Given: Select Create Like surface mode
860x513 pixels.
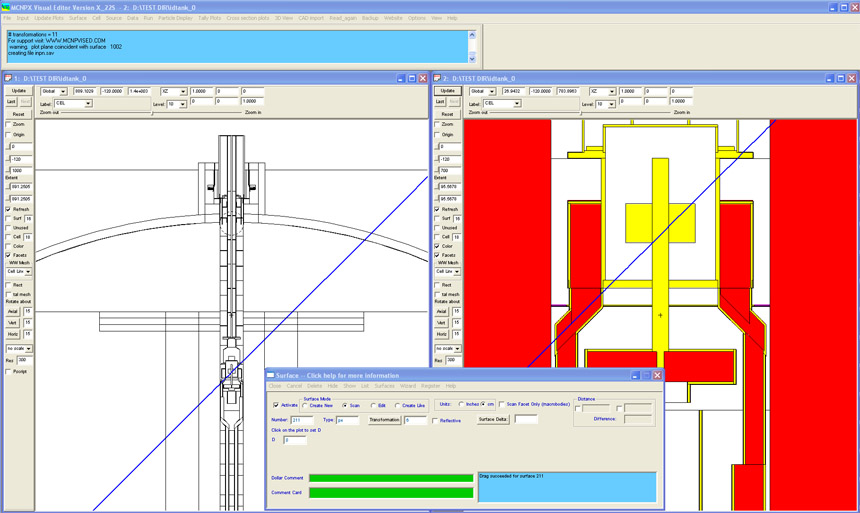Looking at the screenshot, I should click(x=398, y=405).
